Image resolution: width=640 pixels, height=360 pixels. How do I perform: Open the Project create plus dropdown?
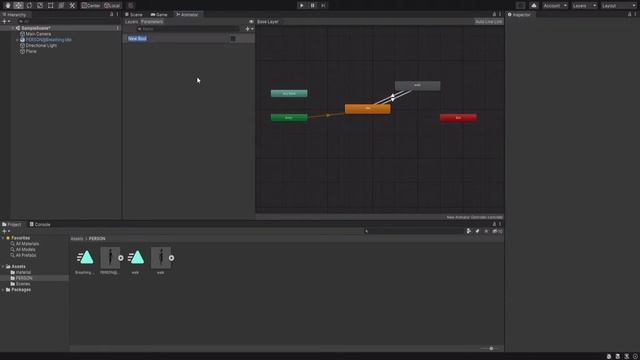(x=6, y=231)
